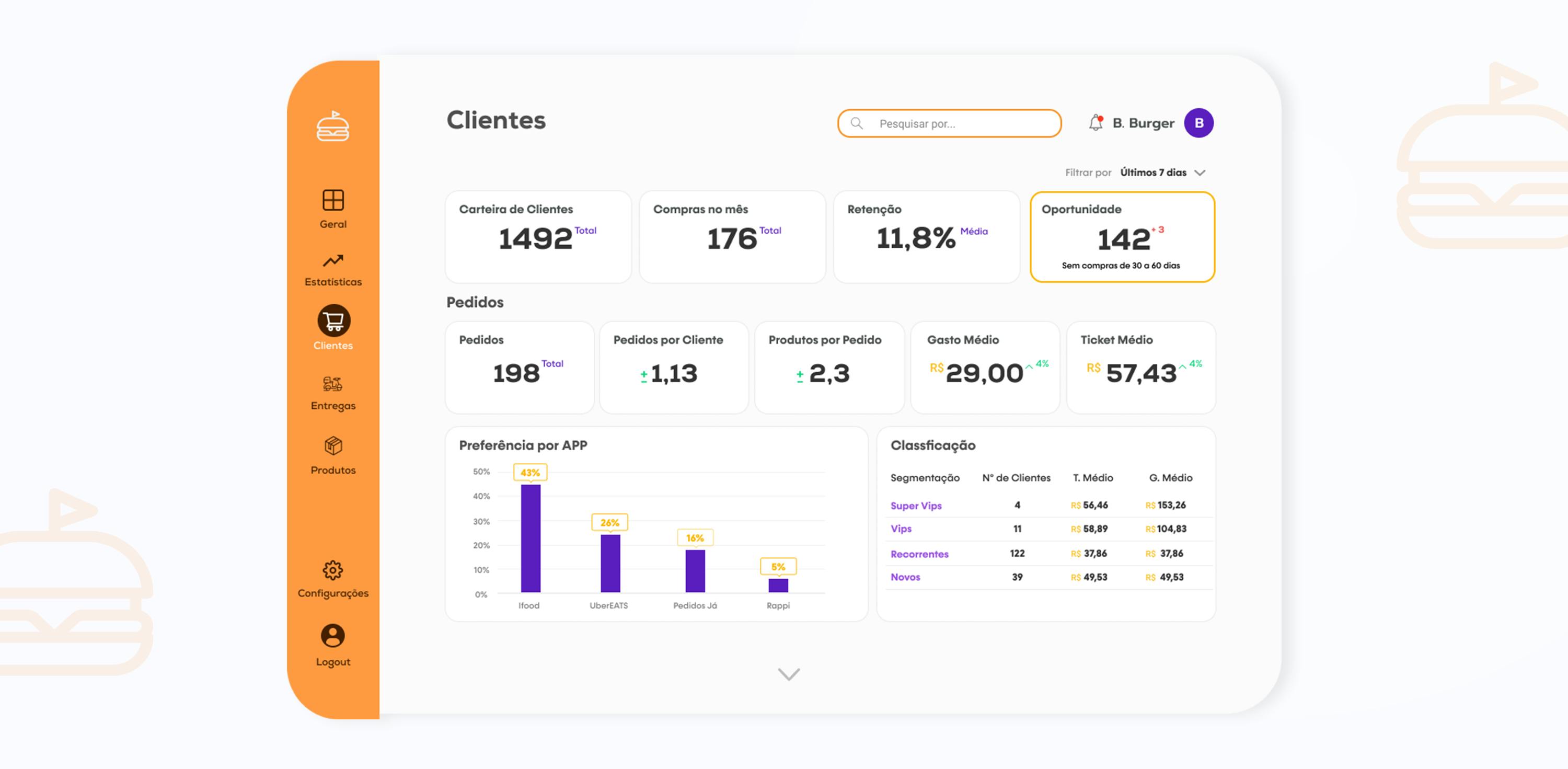Open the Entregas delivery scooter icon
Viewport: 1568px width, 769px height.
(x=332, y=384)
